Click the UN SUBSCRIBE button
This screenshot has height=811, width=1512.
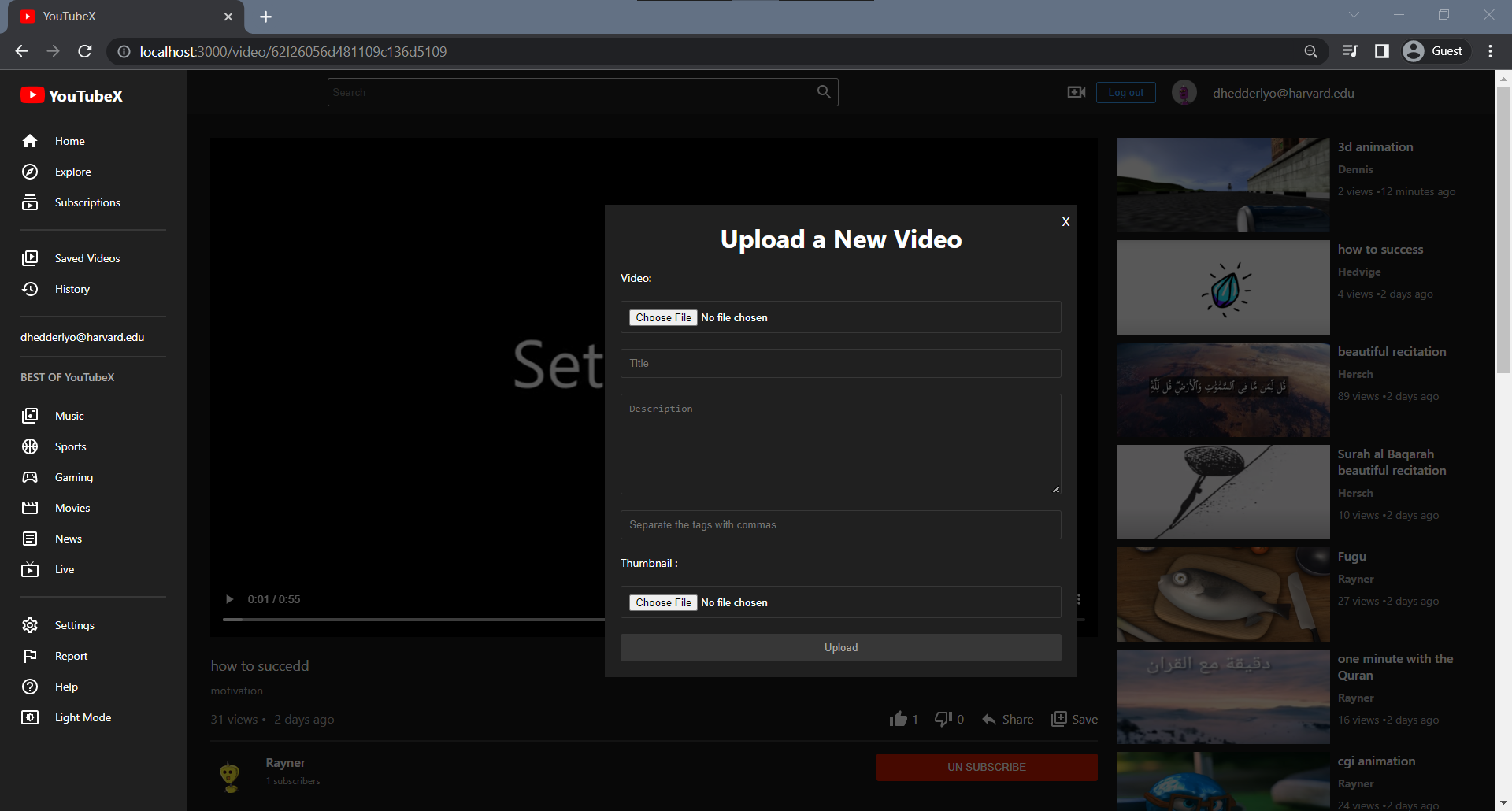click(987, 767)
